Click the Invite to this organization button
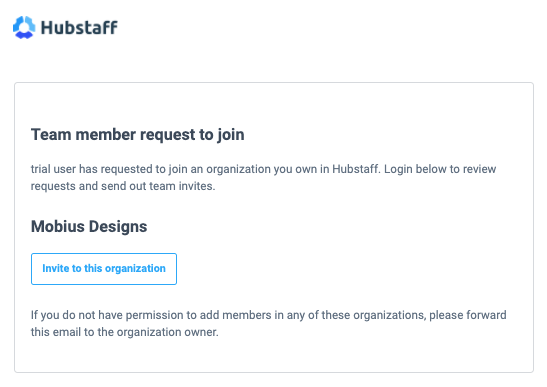 (104, 269)
